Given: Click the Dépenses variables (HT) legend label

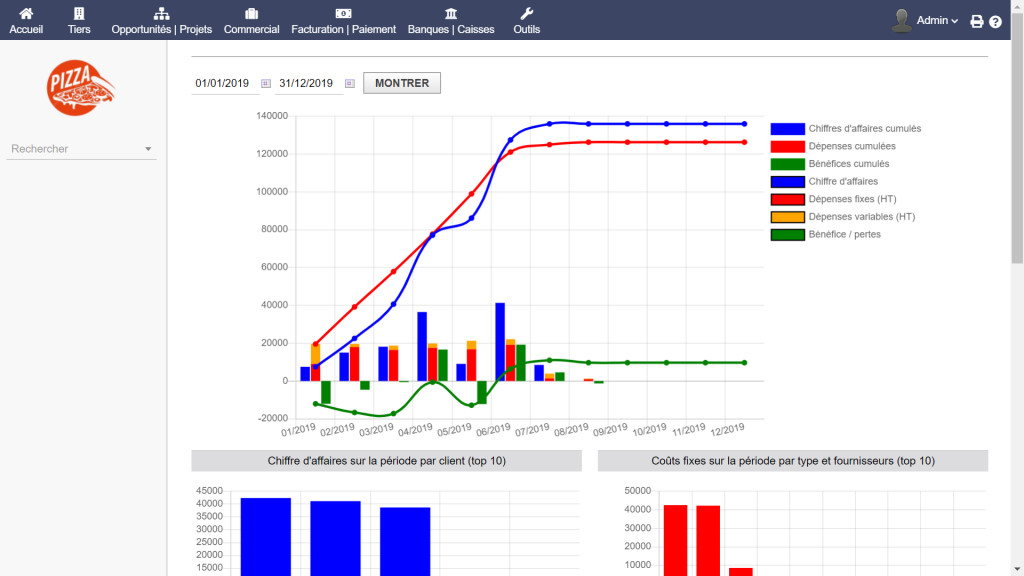Looking at the screenshot, I should [861, 217].
